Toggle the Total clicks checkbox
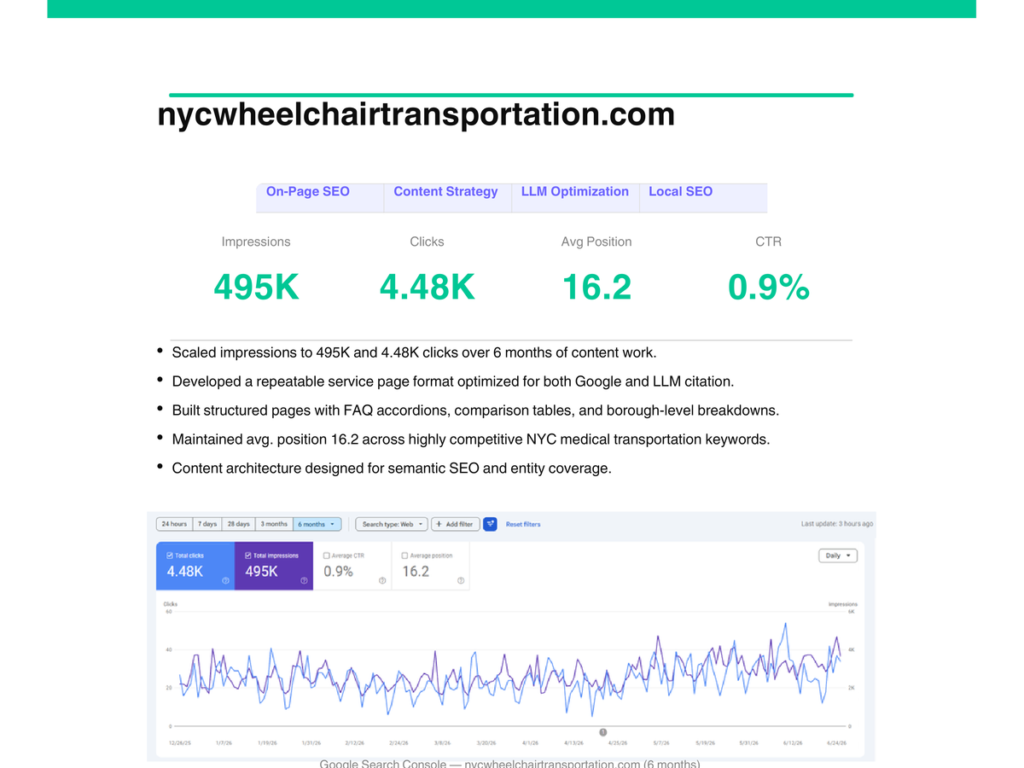The image size is (1024, 768). point(170,556)
